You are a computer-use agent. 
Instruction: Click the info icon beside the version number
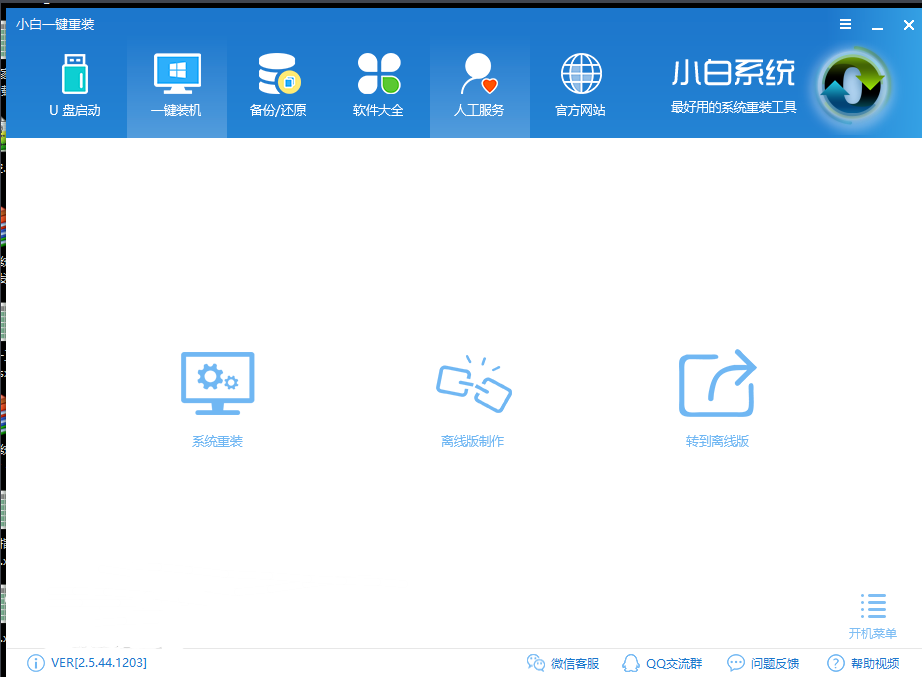(35, 662)
